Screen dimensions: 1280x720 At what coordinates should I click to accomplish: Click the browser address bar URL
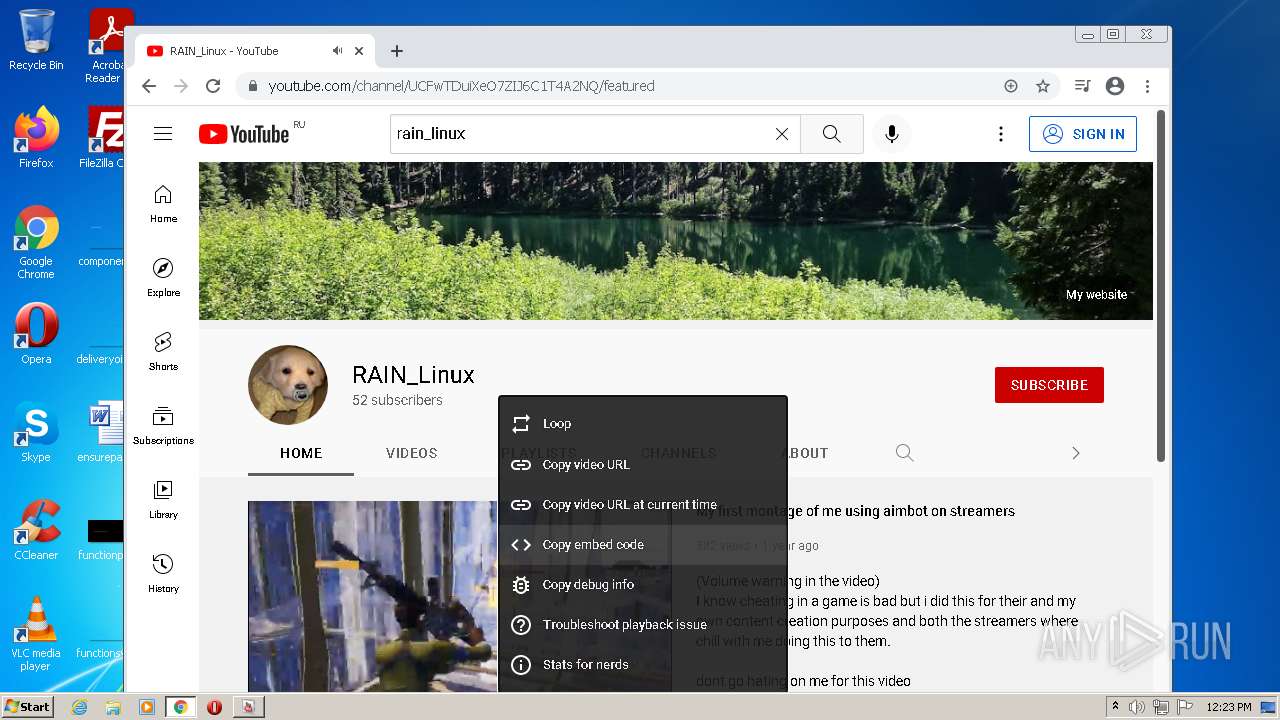coord(461,86)
